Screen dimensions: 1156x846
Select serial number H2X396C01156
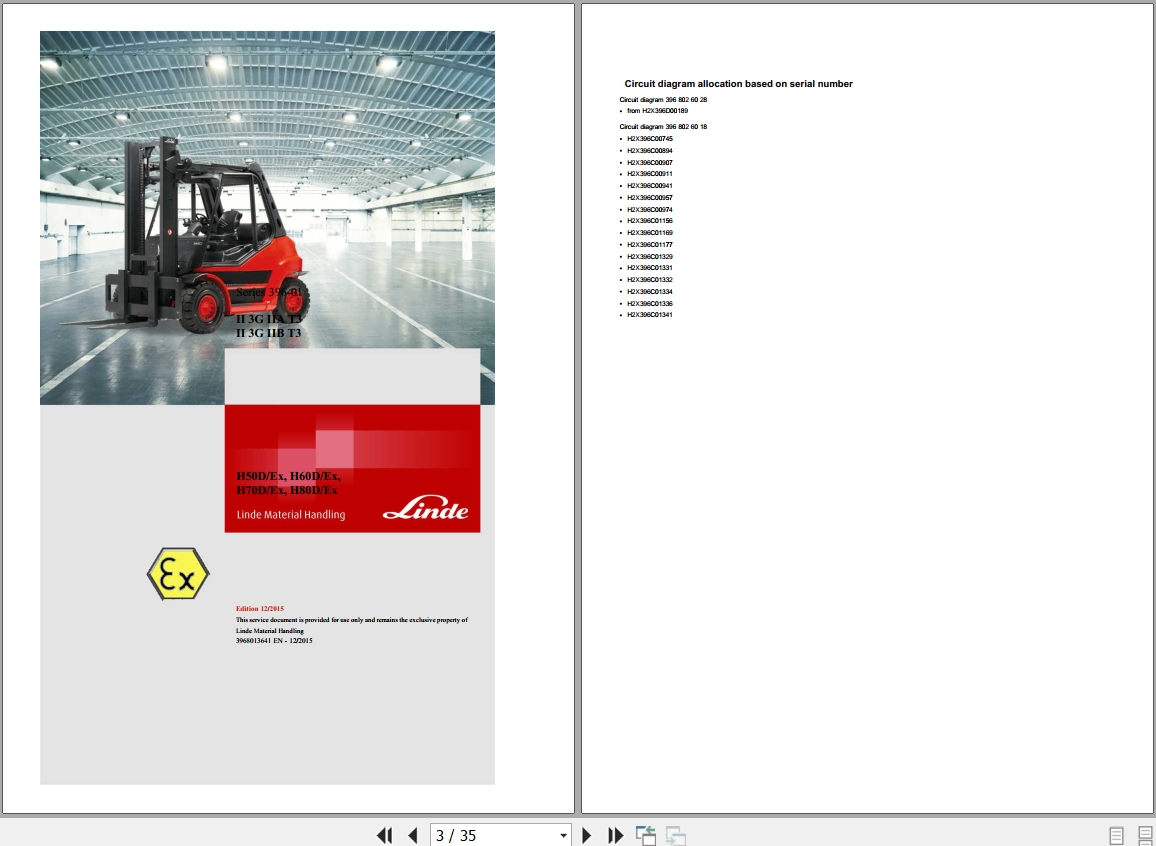coord(650,220)
